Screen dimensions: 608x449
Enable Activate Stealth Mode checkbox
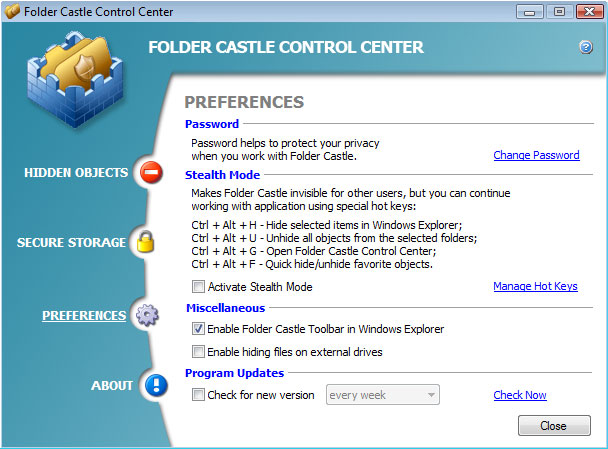click(x=198, y=287)
